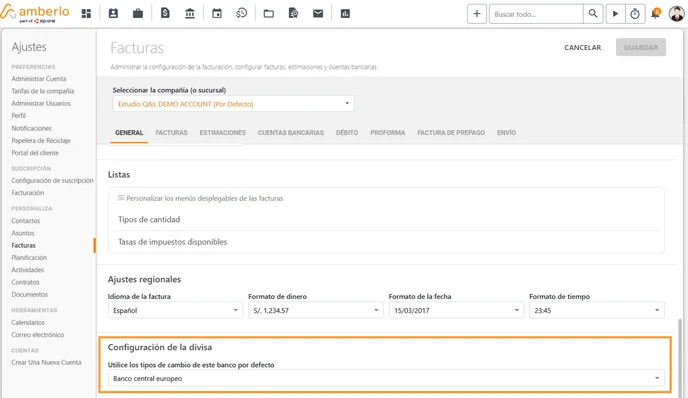
Task: Open the user avatar menu
Action: (677, 14)
